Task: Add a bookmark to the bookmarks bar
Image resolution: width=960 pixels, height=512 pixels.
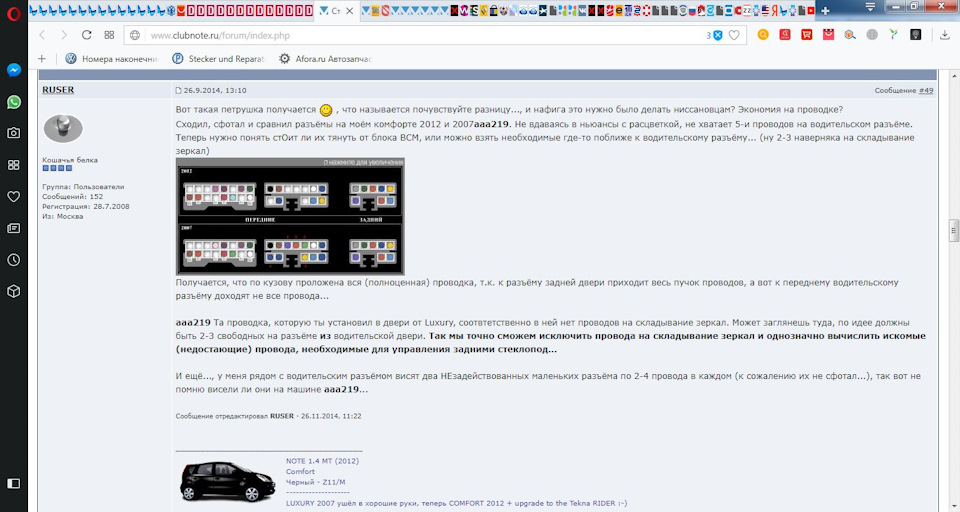Action: 42,59
